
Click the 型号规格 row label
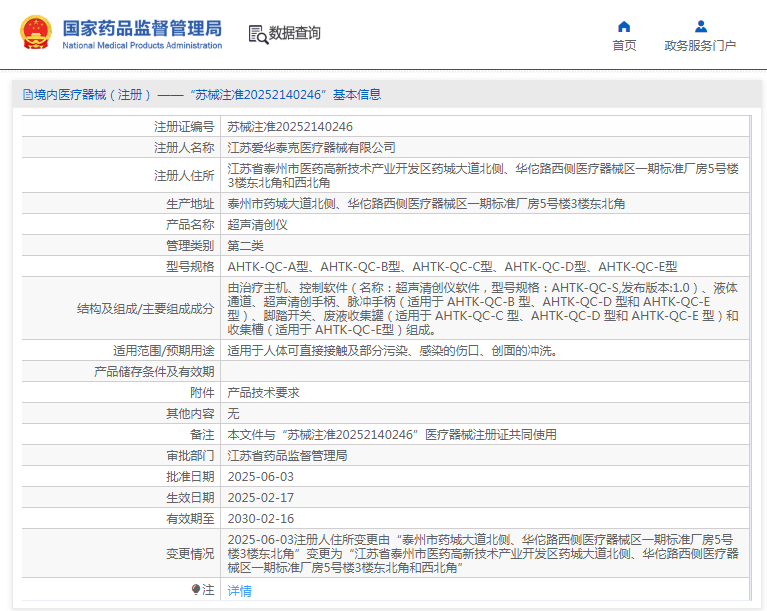(x=190, y=267)
